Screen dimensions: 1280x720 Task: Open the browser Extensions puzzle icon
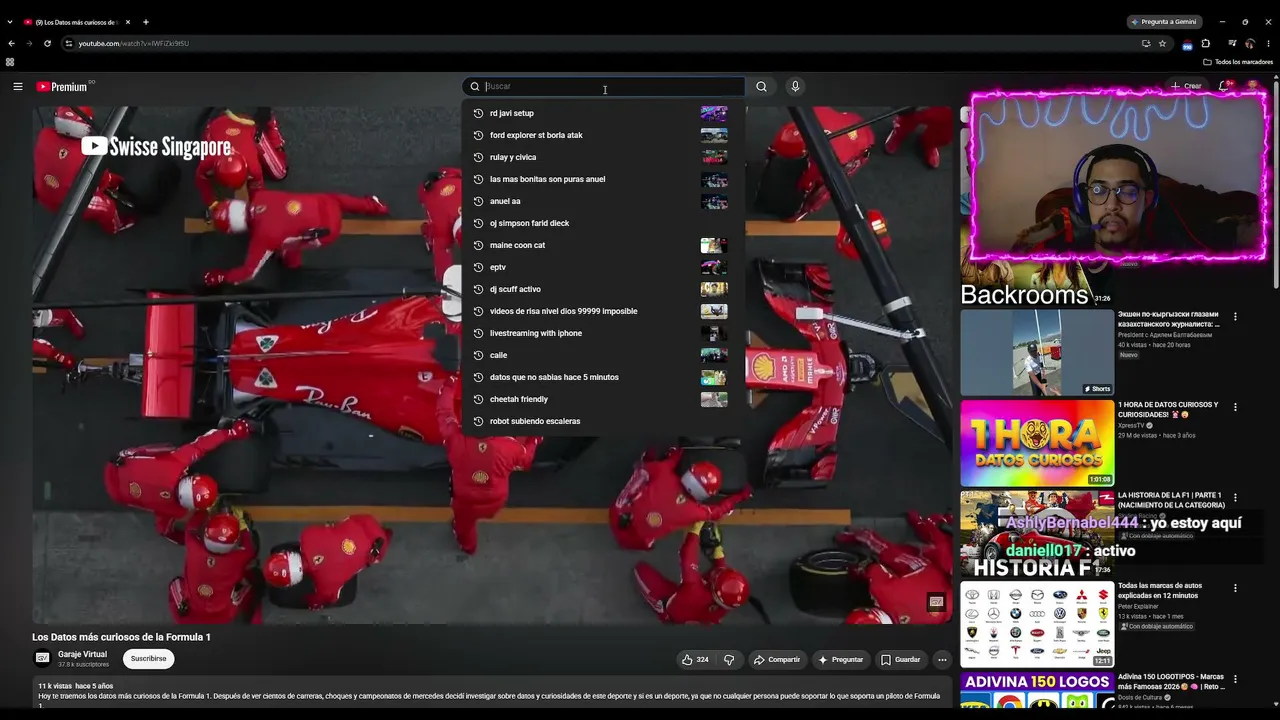(x=1206, y=43)
